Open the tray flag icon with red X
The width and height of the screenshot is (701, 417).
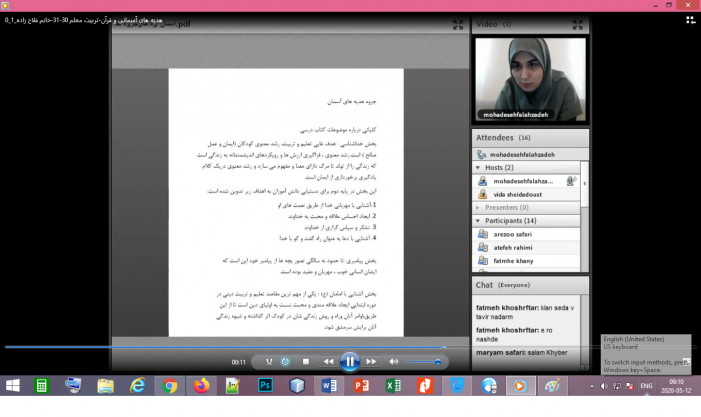point(629,386)
